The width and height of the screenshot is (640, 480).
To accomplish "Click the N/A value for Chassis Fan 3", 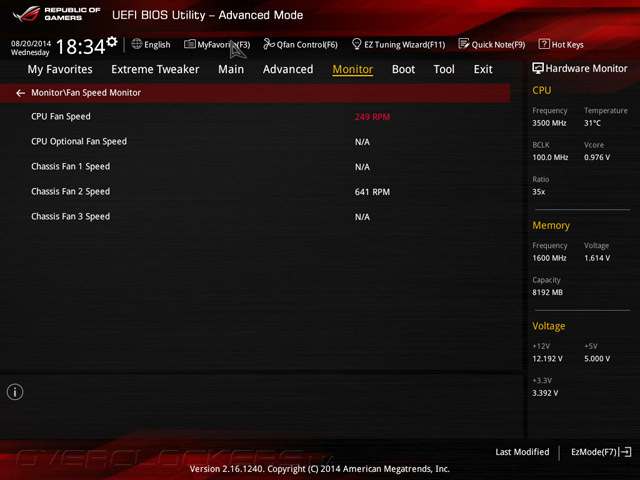I will click(362, 217).
